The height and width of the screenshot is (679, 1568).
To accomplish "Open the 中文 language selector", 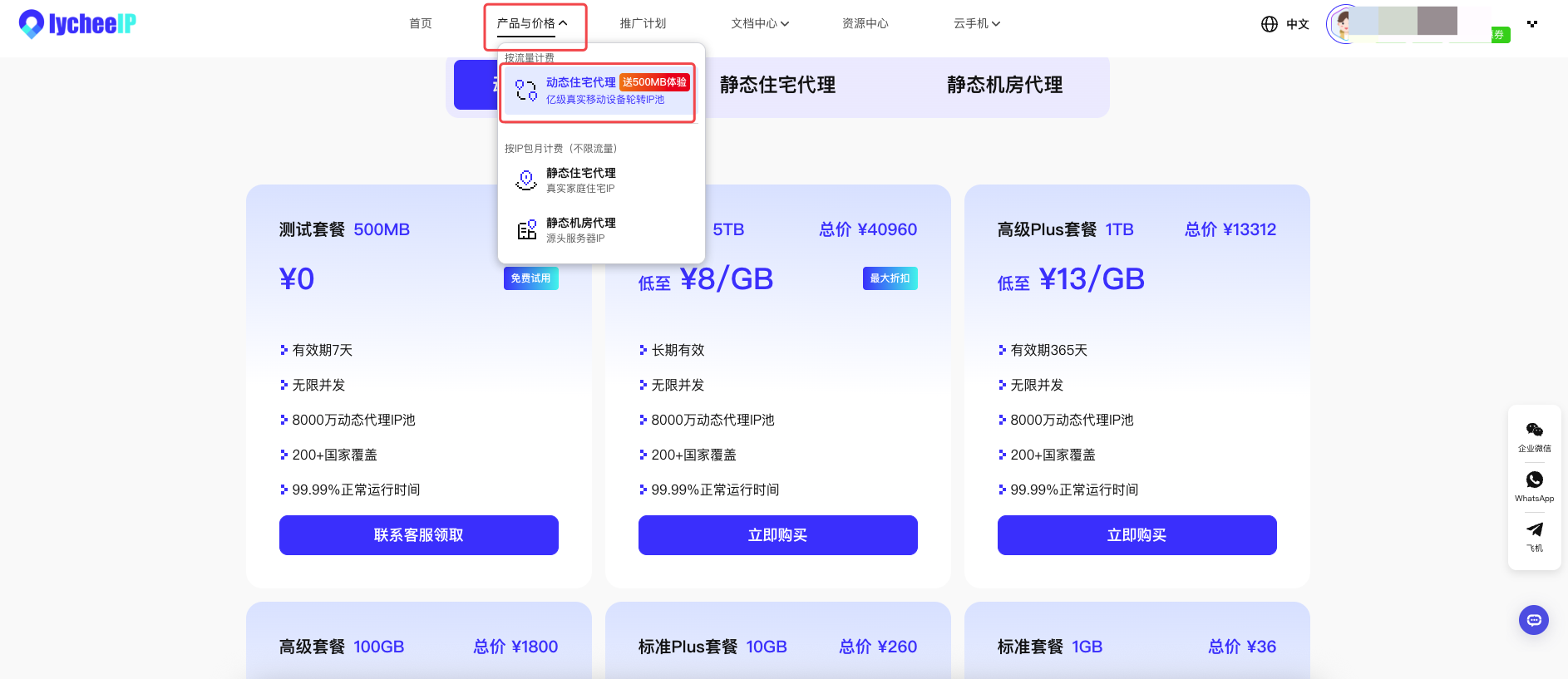I will pos(1297,24).
